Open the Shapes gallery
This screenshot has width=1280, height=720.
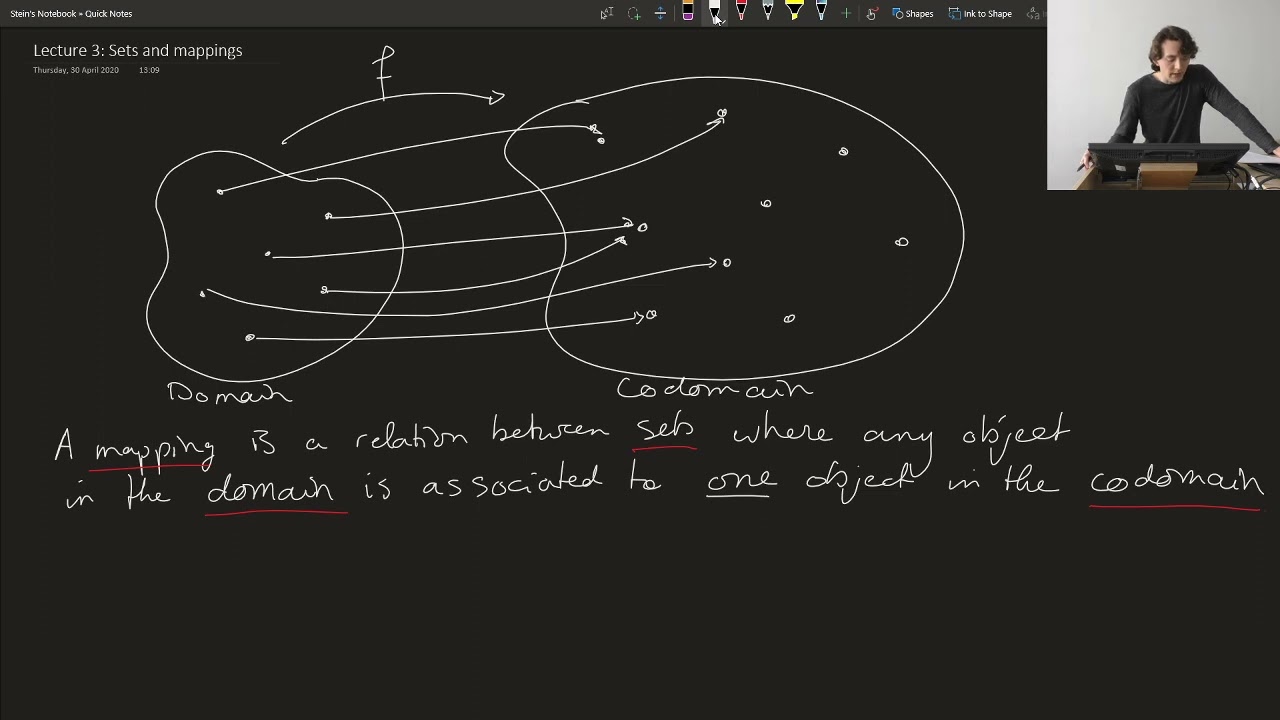pos(912,13)
